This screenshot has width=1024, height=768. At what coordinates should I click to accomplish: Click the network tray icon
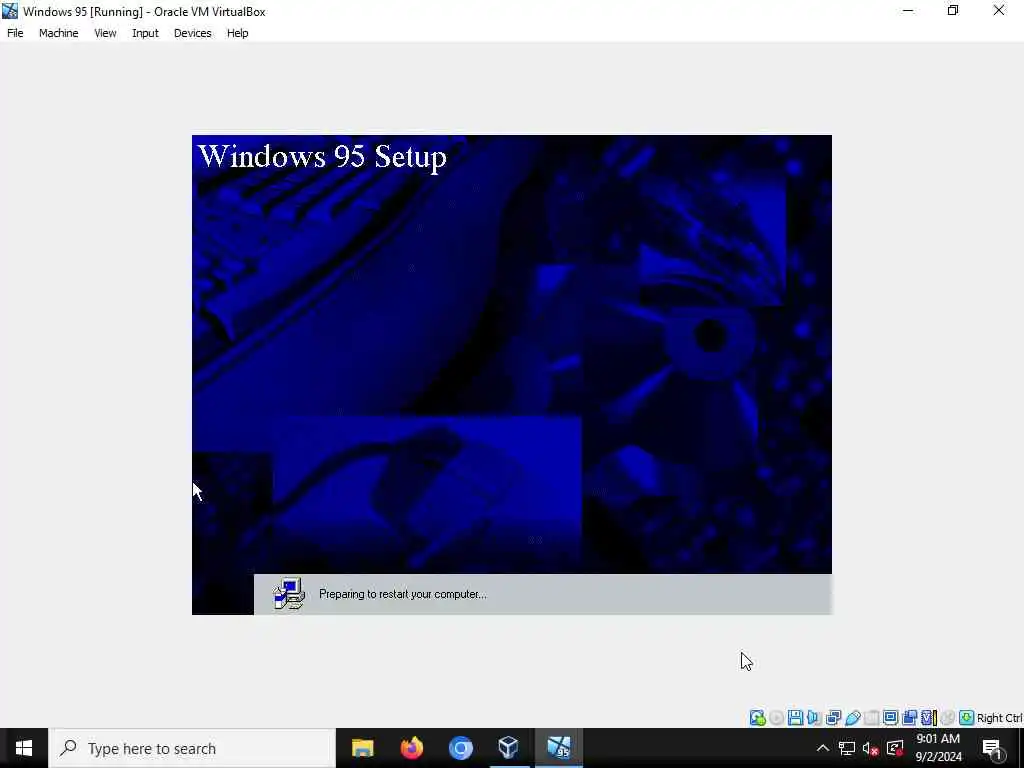pyautogui.click(x=847, y=748)
